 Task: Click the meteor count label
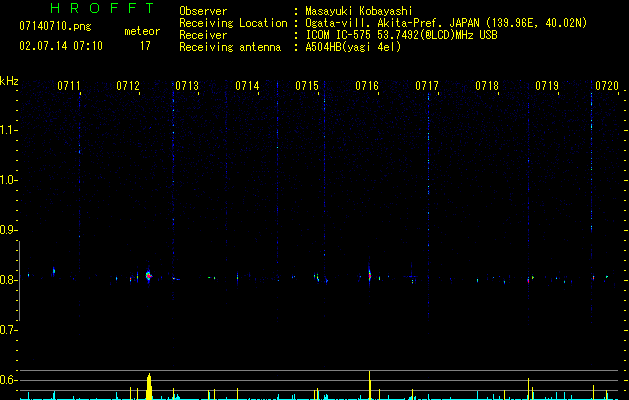(142, 31)
